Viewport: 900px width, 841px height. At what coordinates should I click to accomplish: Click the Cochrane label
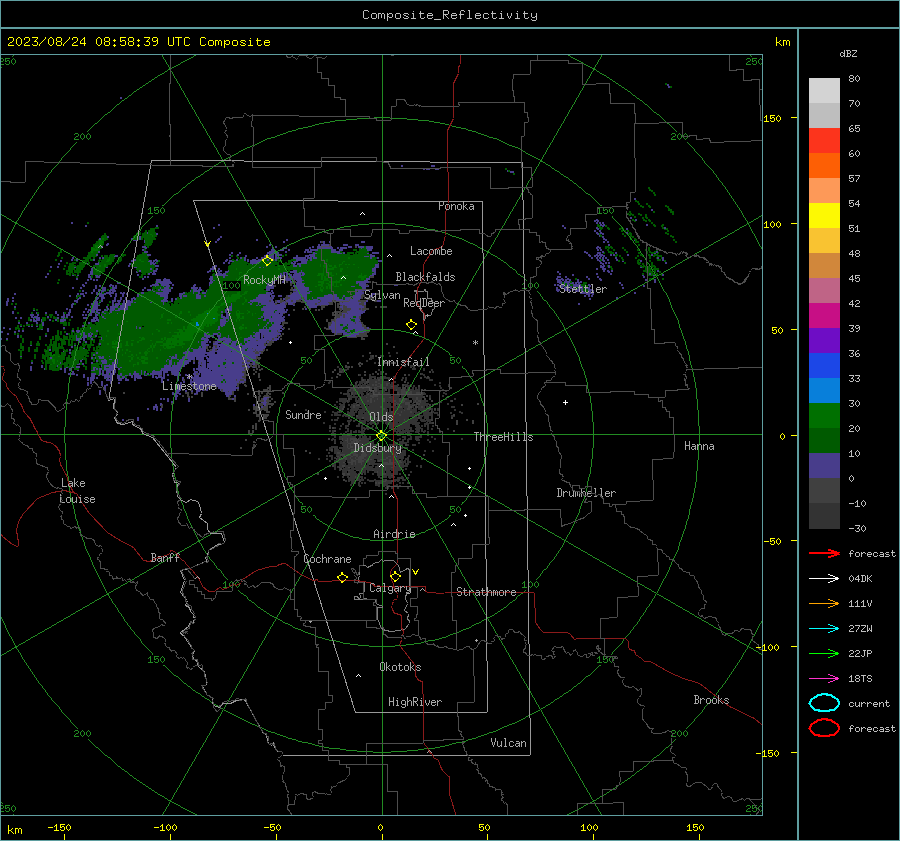pyautogui.click(x=327, y=559)
